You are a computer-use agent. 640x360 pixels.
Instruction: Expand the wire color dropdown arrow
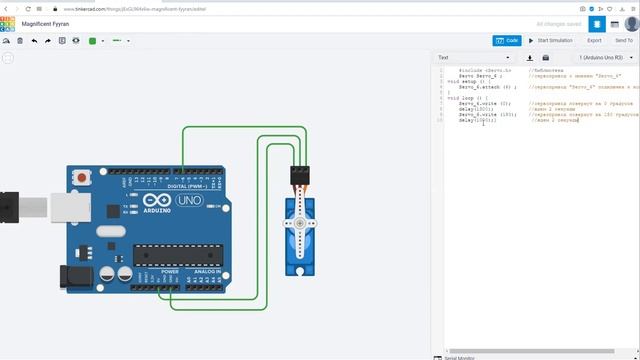pos(102,41)
